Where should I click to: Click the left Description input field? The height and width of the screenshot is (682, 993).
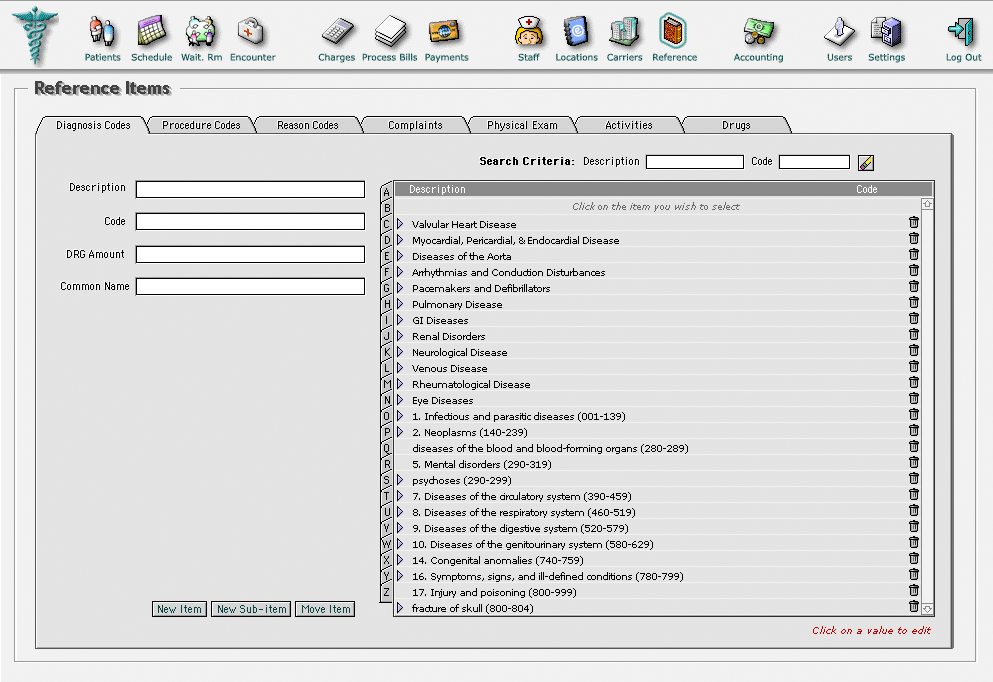pos(250,189)
